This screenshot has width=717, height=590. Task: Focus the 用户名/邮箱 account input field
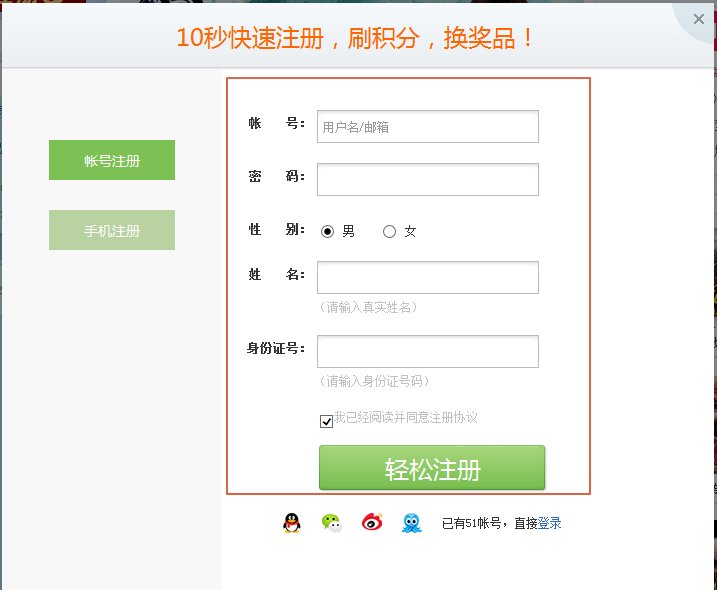point(428,127)
